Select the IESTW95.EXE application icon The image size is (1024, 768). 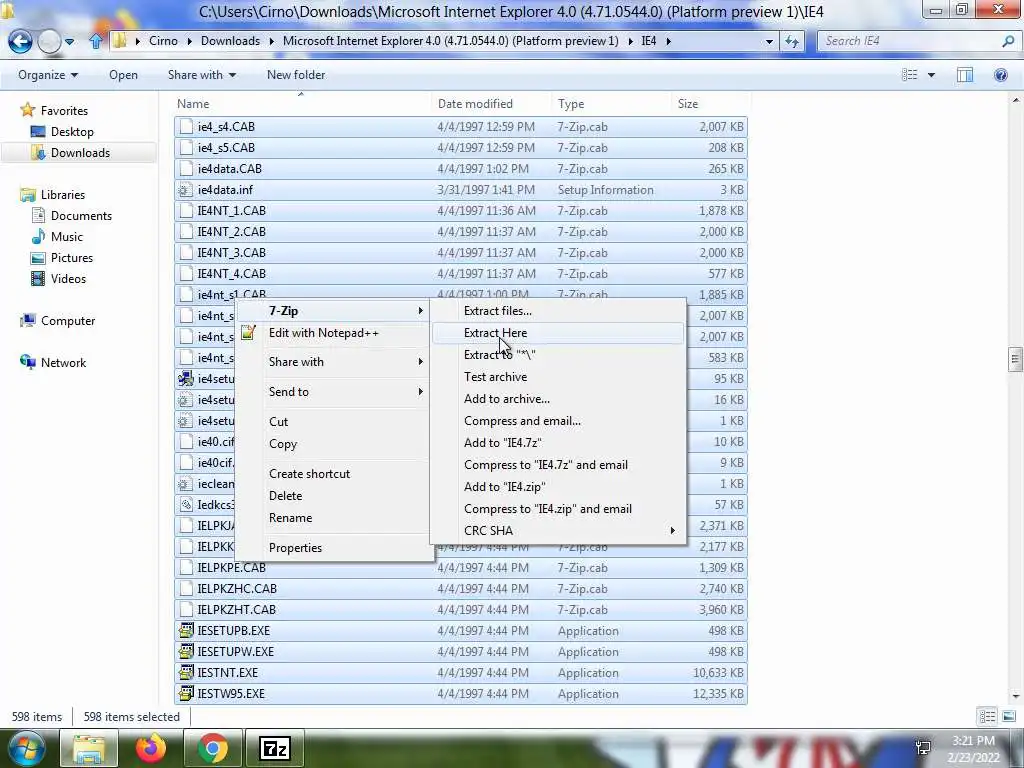pyautogui.click(x=186, y=694)
